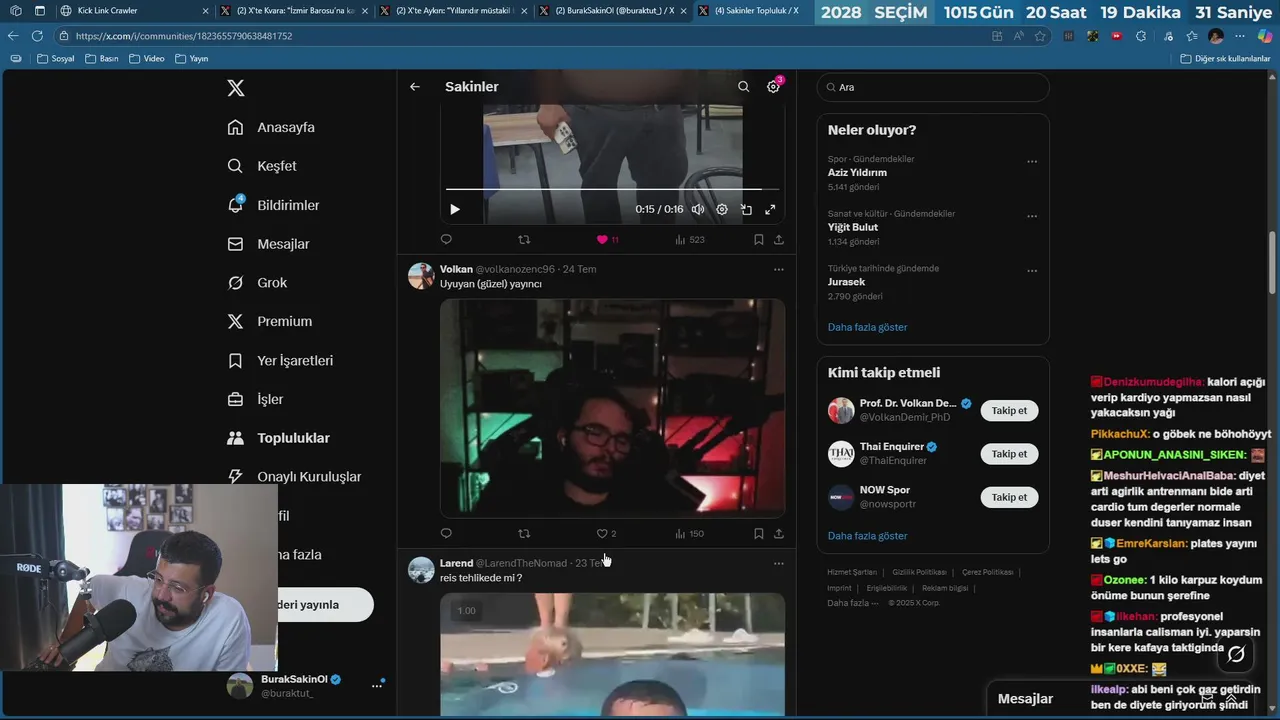The image size is (1280, 720).
Task: Open more options on Larend's post
Action: 779,563
